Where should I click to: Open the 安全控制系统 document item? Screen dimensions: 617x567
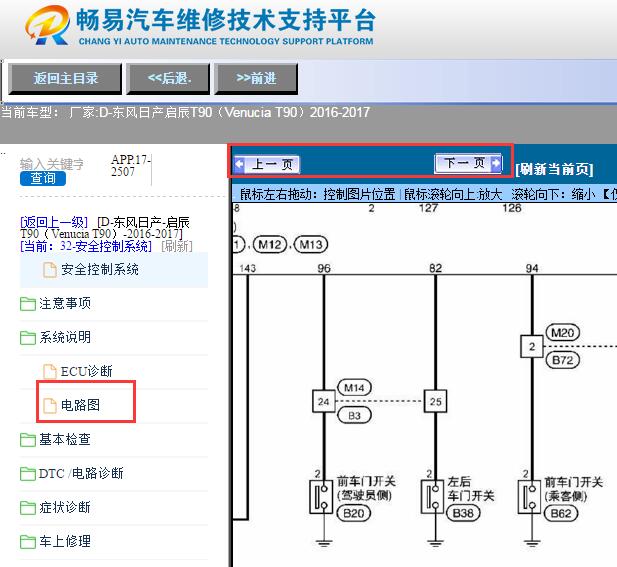[114, 270]
